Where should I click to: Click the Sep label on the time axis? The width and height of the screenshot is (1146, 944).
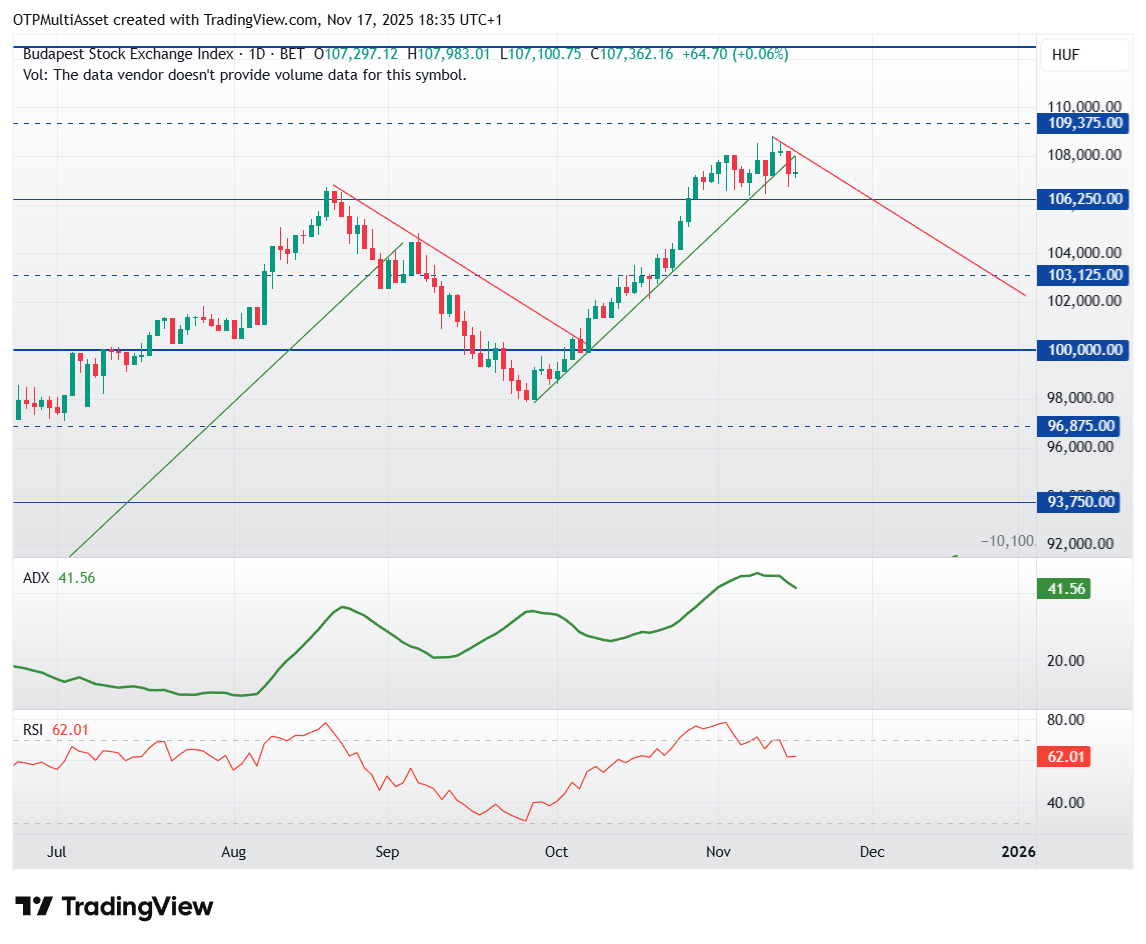(387, 852)
